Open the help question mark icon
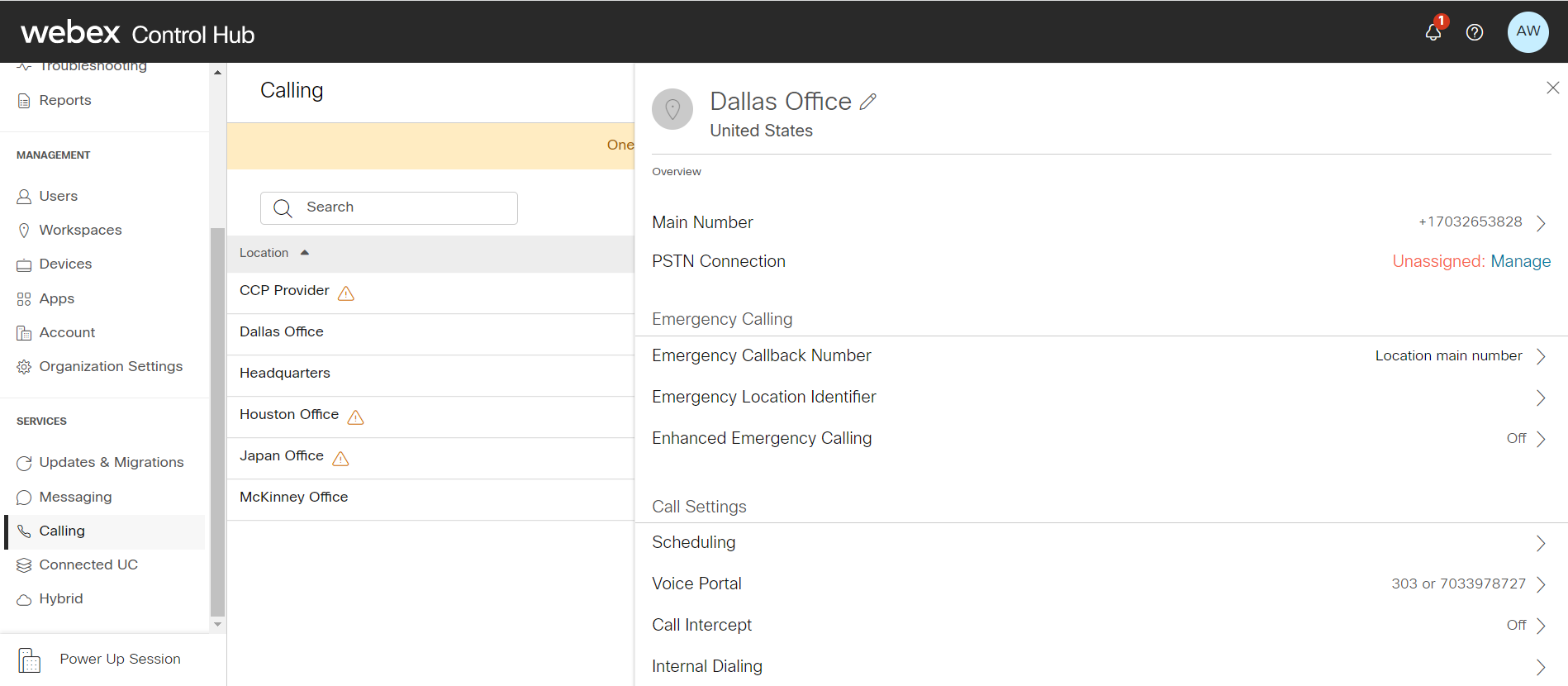1568x686 pixels. [x=1475, y=32]
